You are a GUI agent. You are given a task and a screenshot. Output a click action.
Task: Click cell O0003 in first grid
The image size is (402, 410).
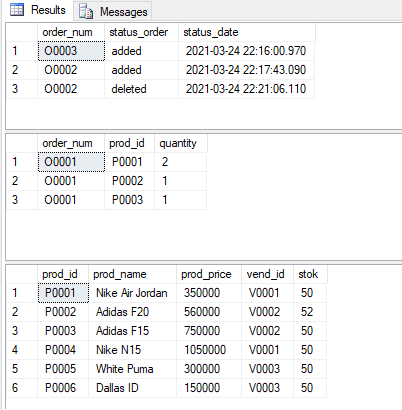point(71,51)
